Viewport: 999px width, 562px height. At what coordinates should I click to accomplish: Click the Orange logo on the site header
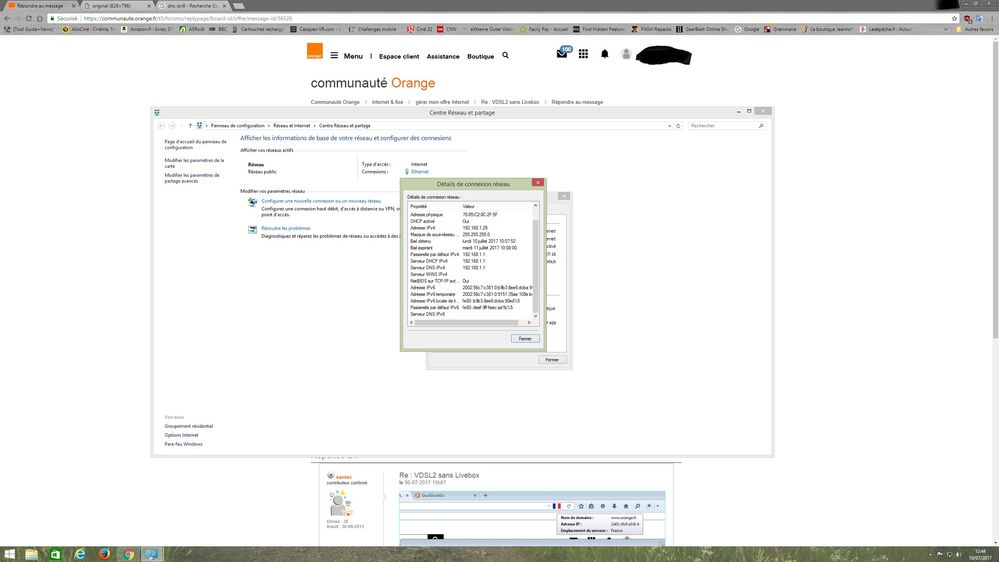click(315, 51)
